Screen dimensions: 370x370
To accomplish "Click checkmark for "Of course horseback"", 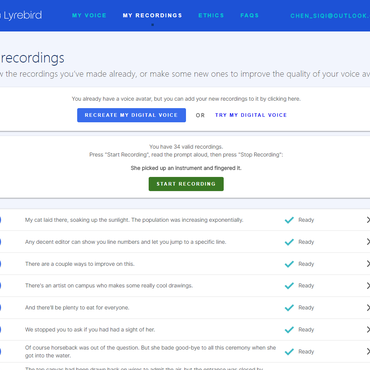I will point(289,352).
